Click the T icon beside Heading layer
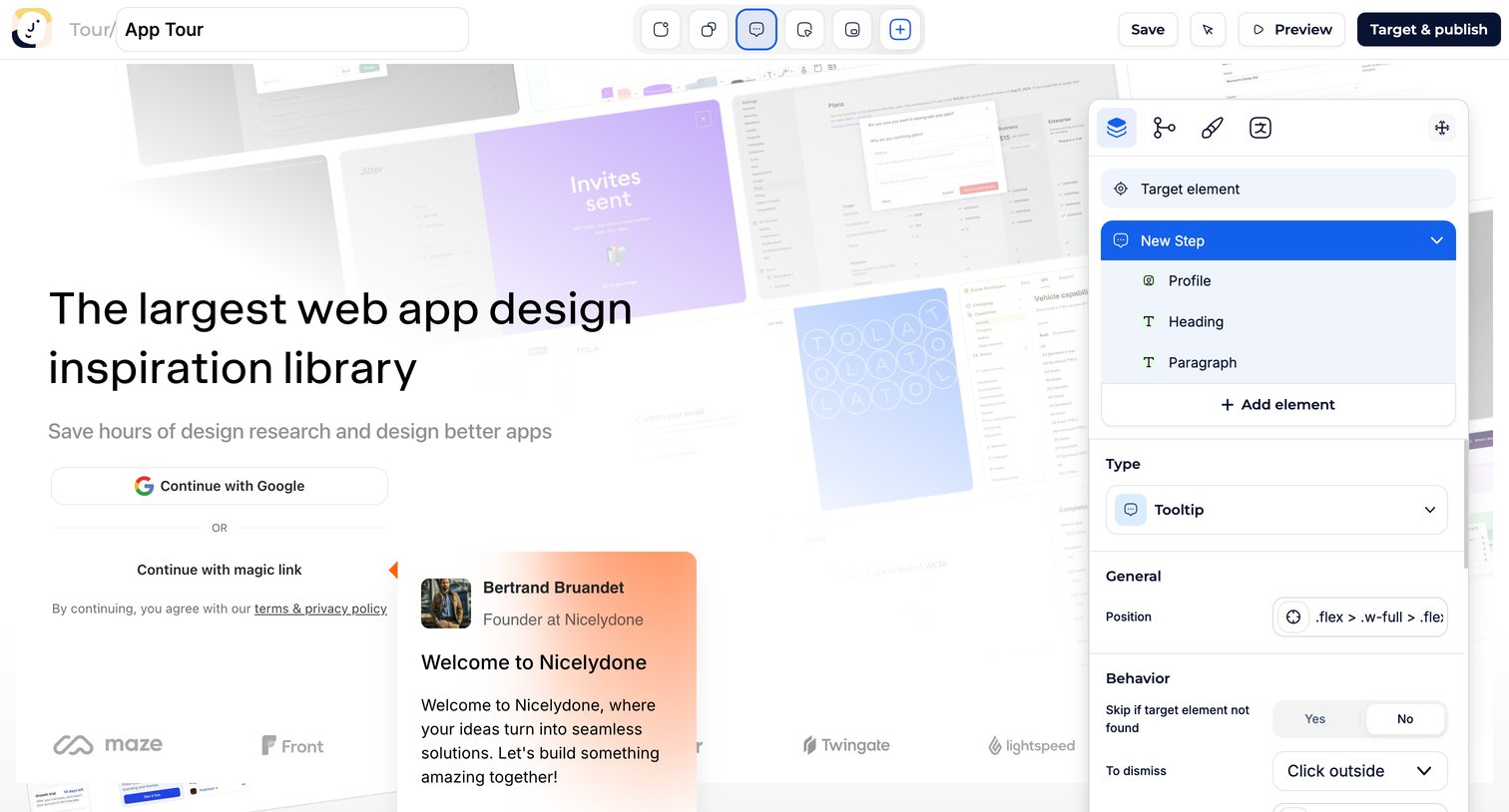The image size is (1509, 812). 1149,322
